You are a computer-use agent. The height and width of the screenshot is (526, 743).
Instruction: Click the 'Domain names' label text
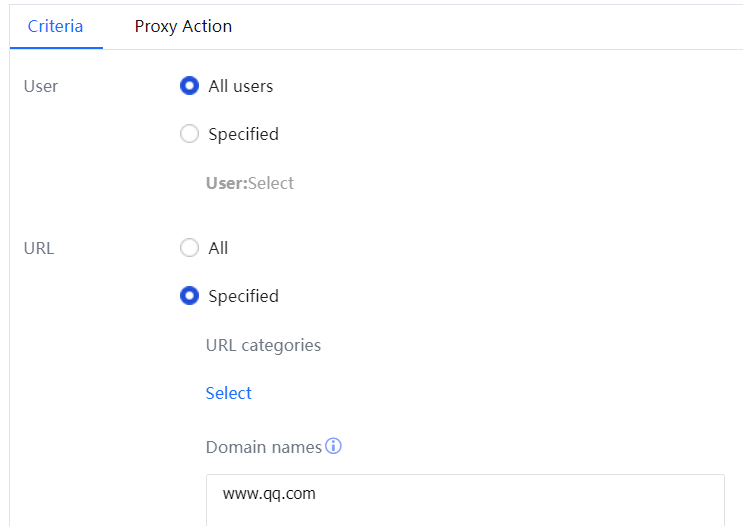(x=264, y=447)
